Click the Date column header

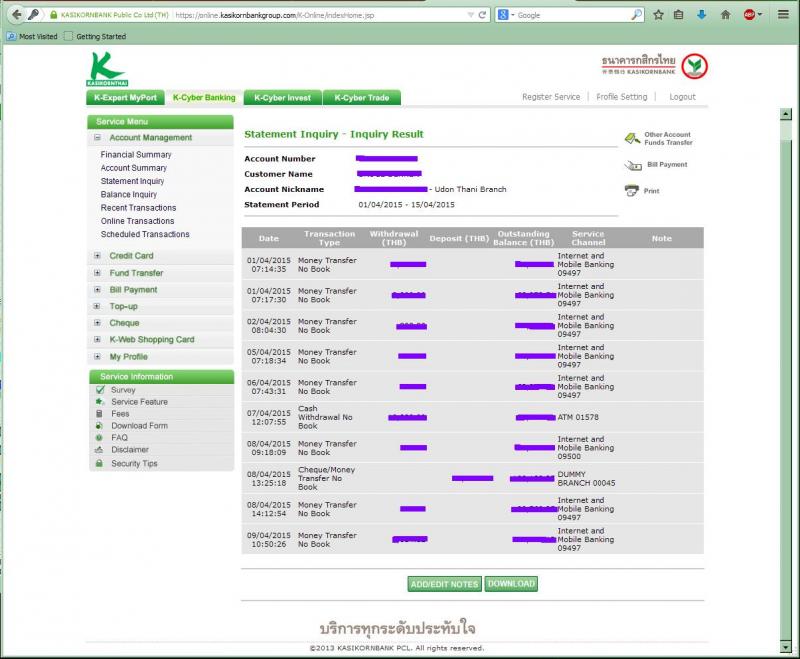269,238
